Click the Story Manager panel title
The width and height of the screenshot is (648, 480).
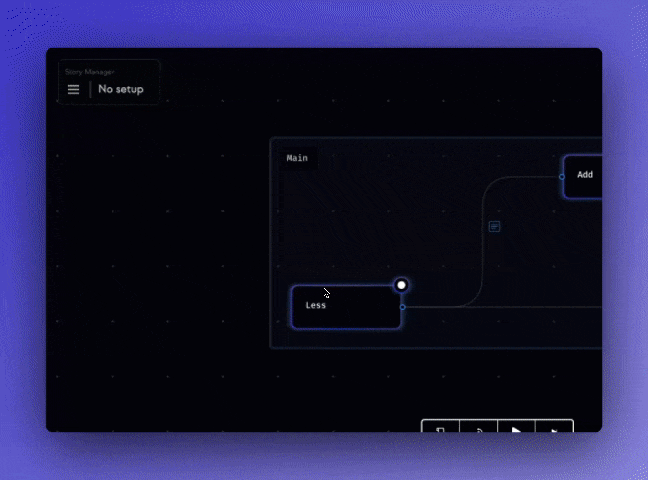coord(86,71)
